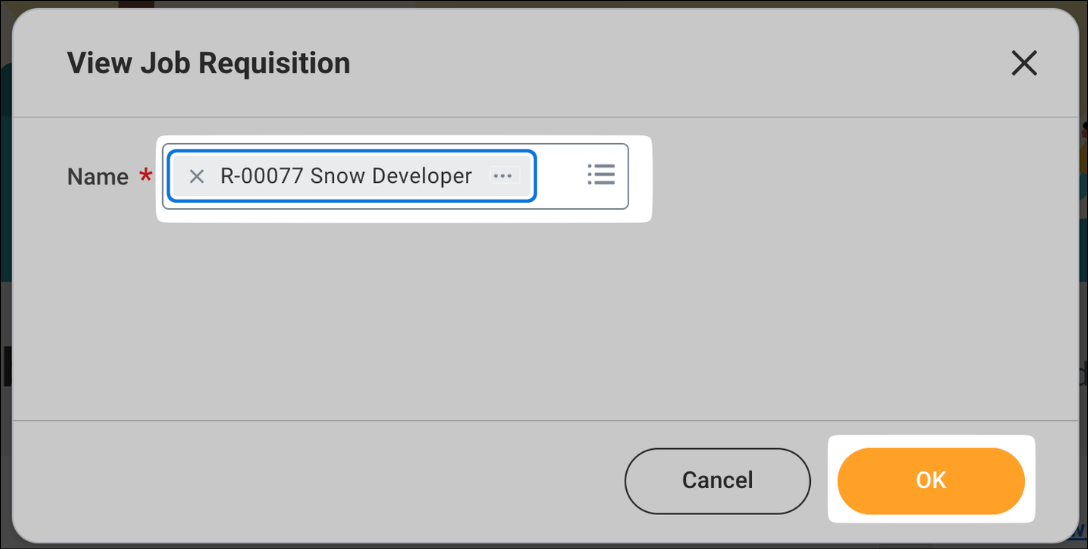Click the R-00077 requisition number

tap(262, 176)
